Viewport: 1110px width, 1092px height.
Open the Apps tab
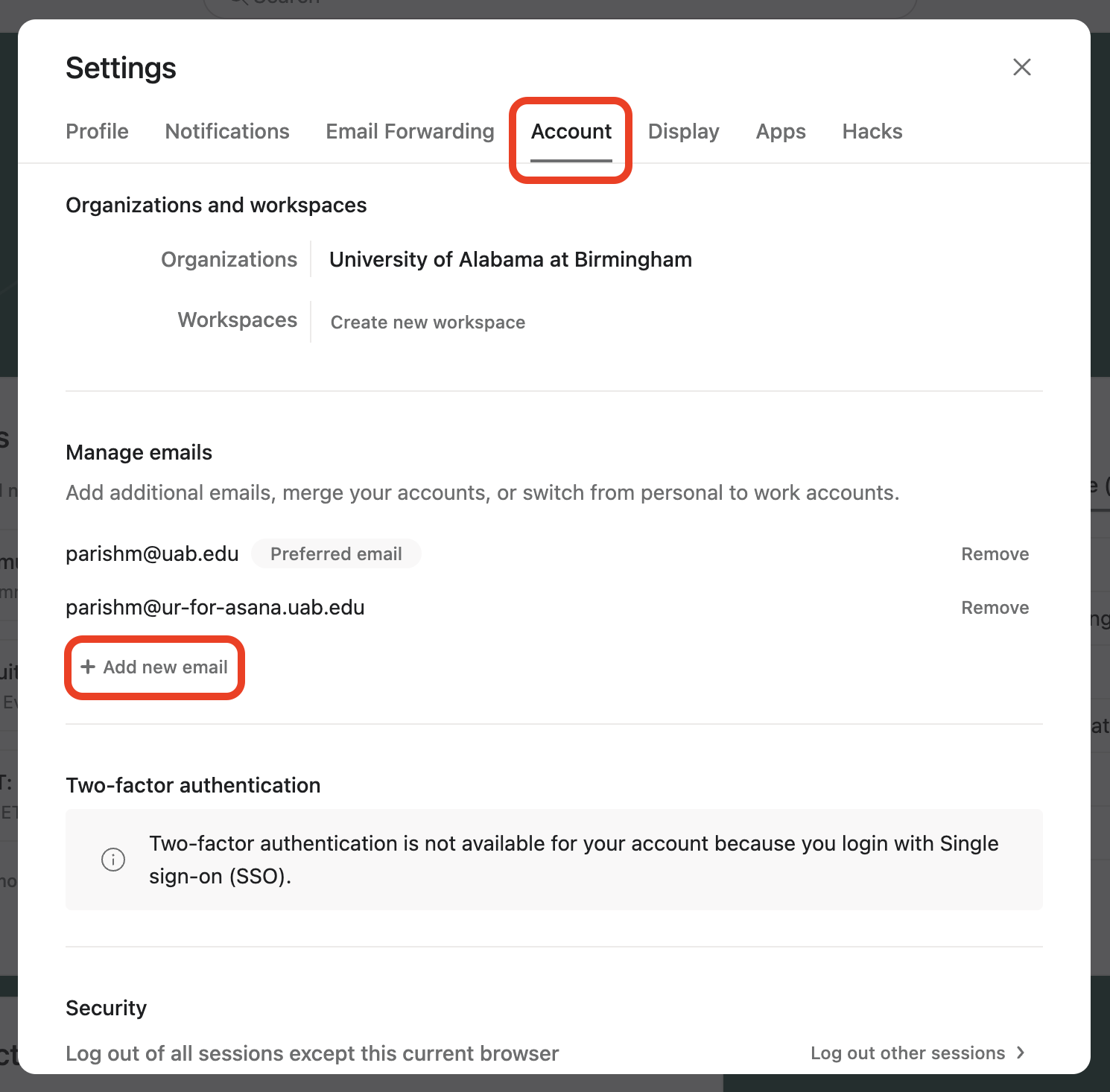781,131
